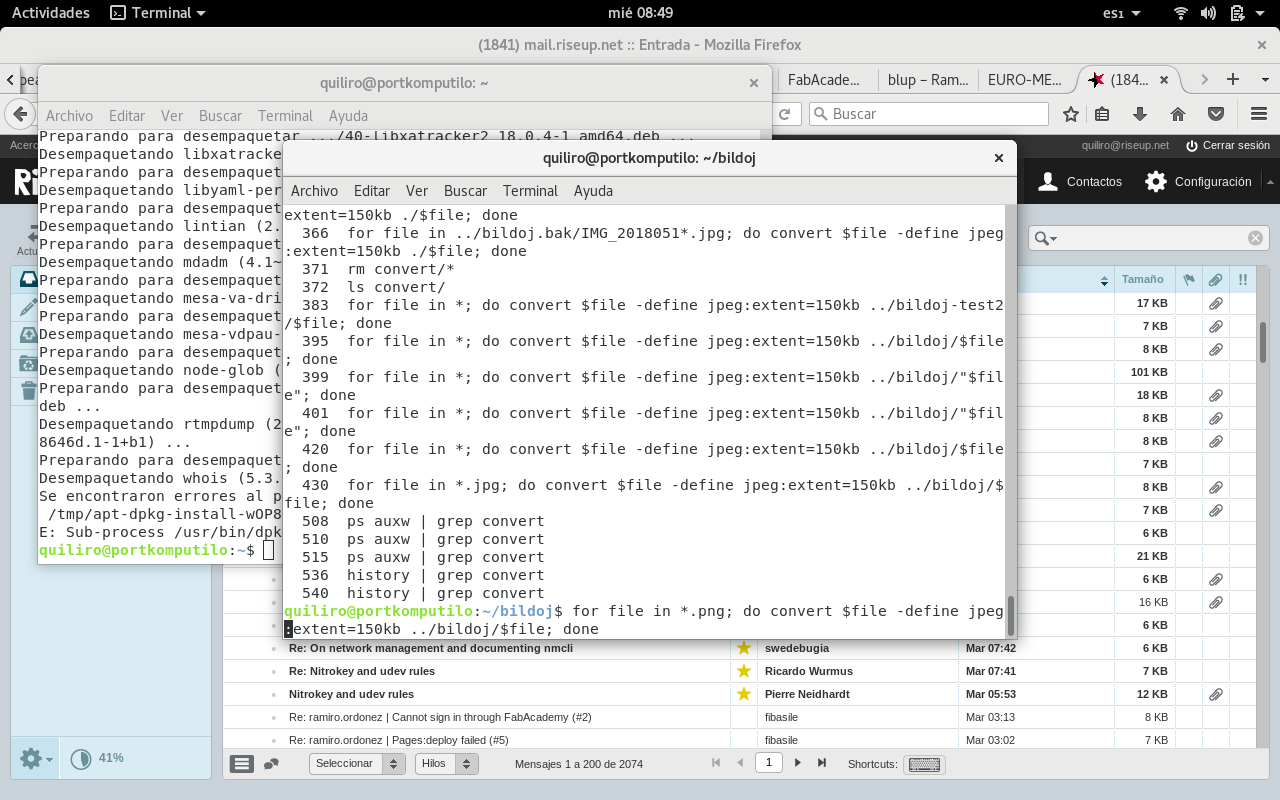Image resolution: width=1280 pixels, height=800 pixels.
Task: Open the Firefox downloads arrow
Action: (x=1139, y=114)
